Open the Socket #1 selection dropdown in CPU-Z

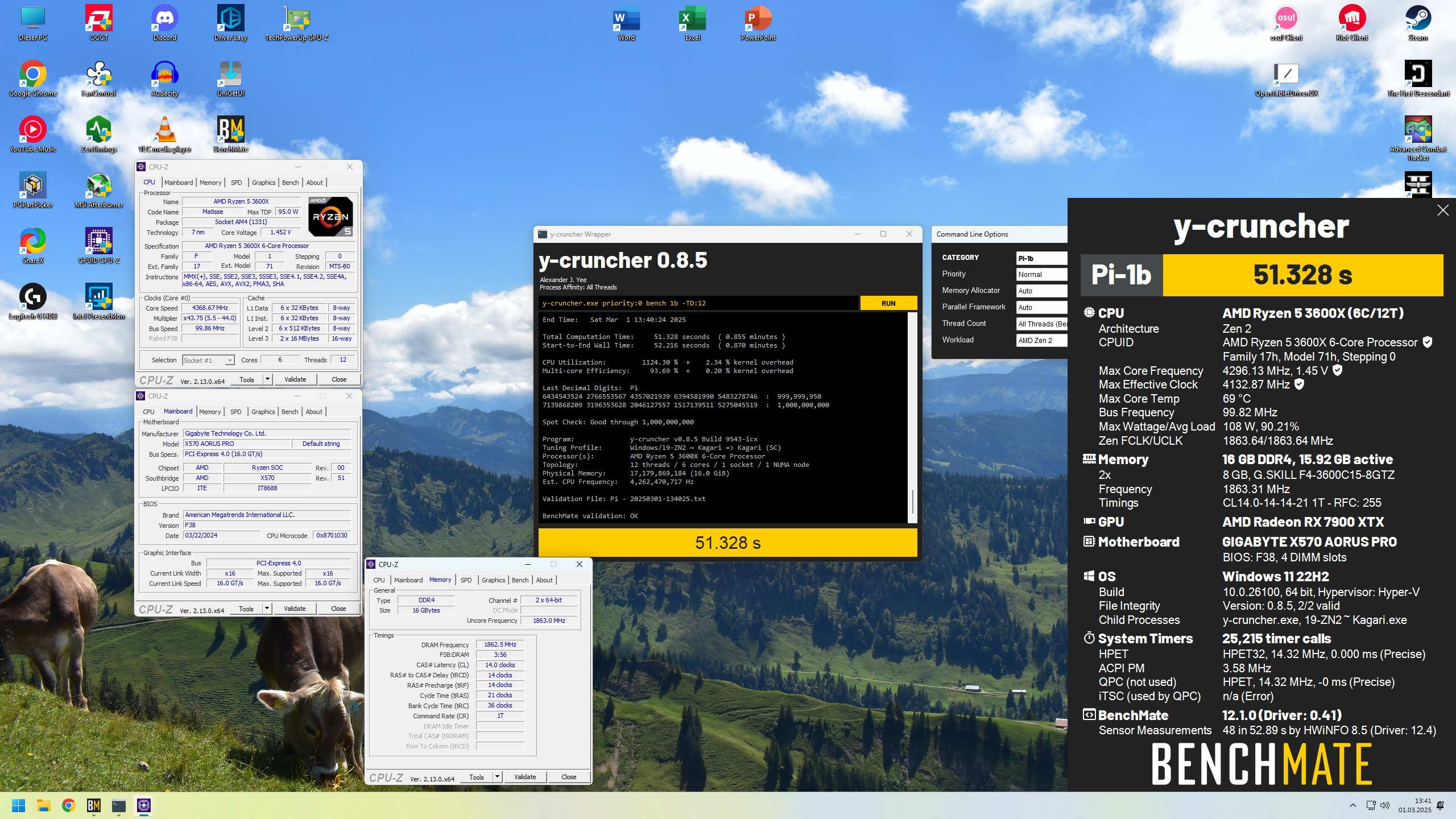coord(208,361)
